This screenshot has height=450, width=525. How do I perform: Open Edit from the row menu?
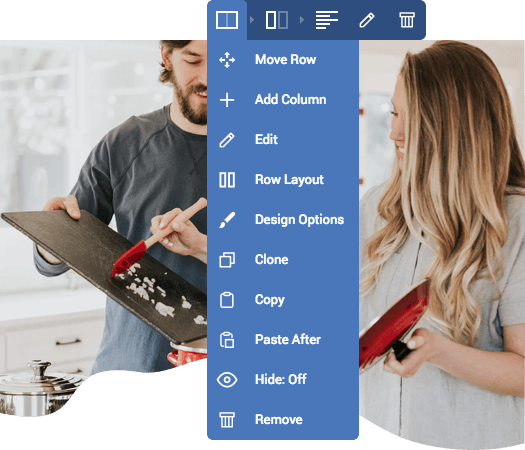coord(283,140)
